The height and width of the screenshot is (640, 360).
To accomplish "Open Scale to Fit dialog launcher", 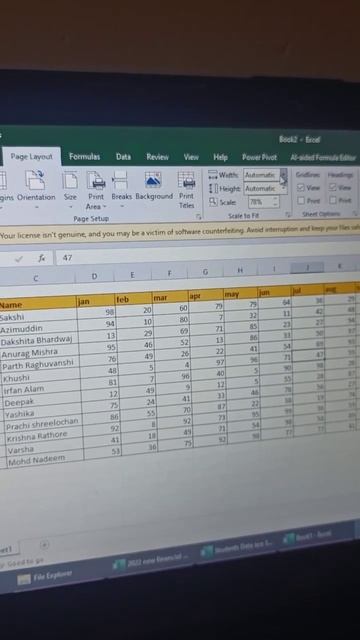I will (288, 214).
